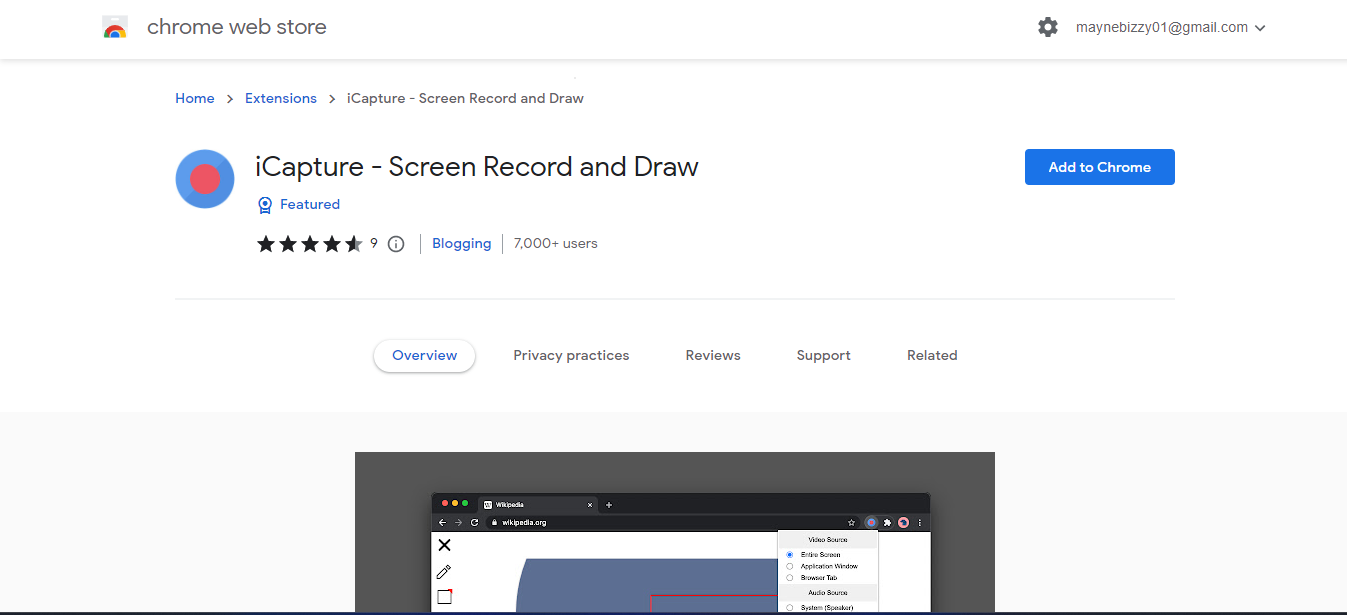The height and width of the screenshot is (615, 1347).
Task: Go to the Home breadcrumb link
Action: (194, 98)
